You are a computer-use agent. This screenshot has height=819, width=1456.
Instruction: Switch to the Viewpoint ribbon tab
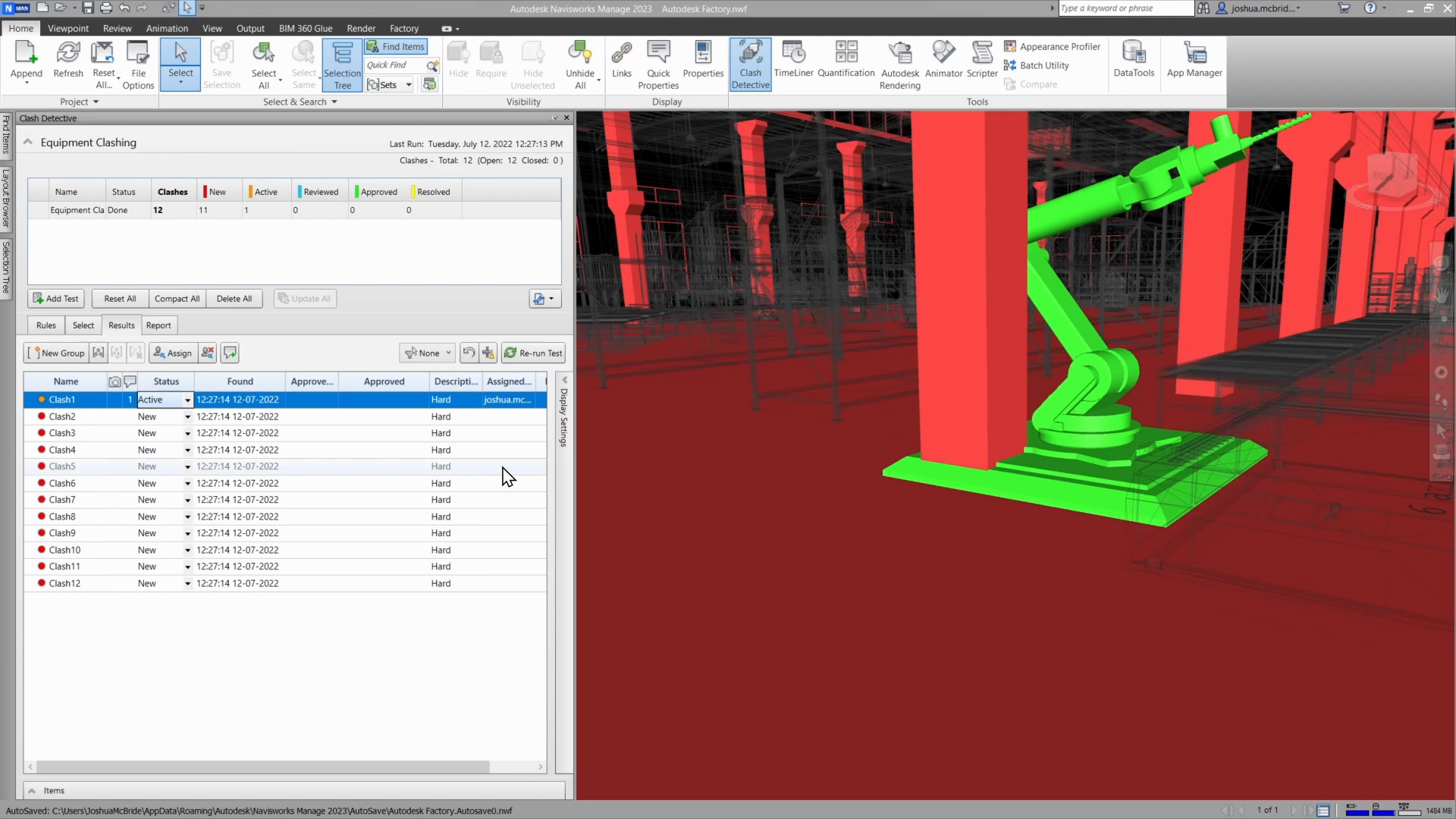point(67,28)
